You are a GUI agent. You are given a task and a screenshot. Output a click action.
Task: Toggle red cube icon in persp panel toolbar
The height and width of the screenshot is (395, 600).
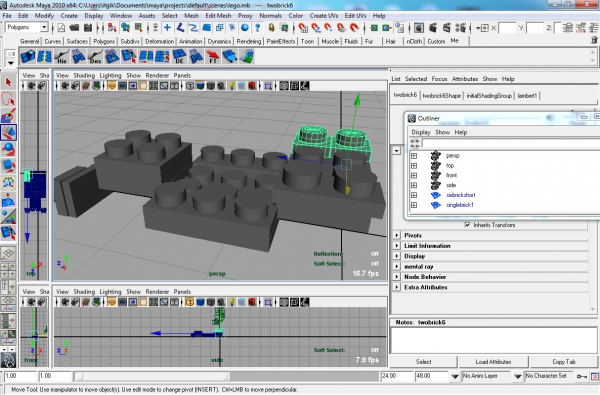[x=252, y=86]
